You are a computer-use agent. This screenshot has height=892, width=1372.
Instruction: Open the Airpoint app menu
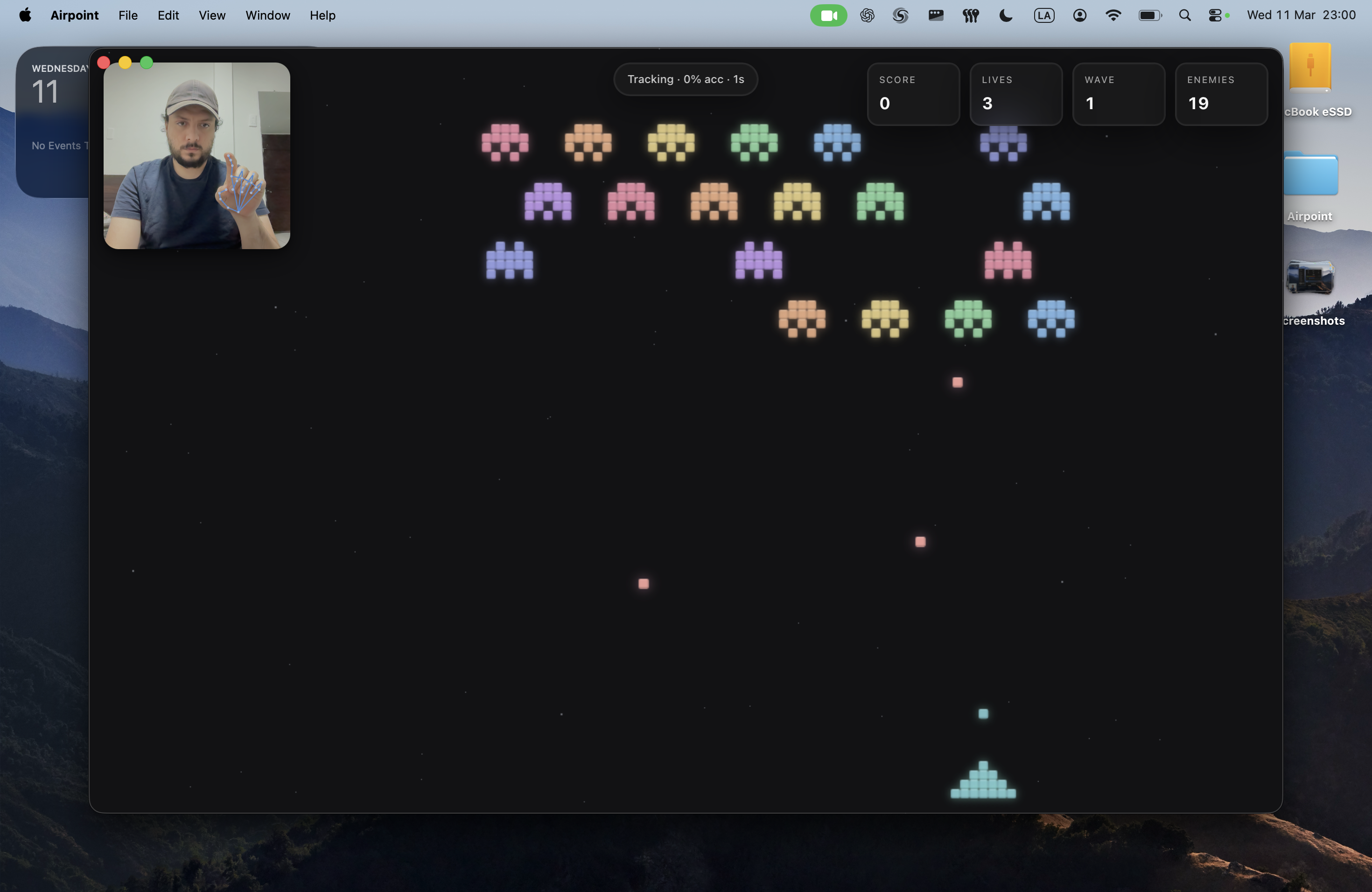click(74, 15)
